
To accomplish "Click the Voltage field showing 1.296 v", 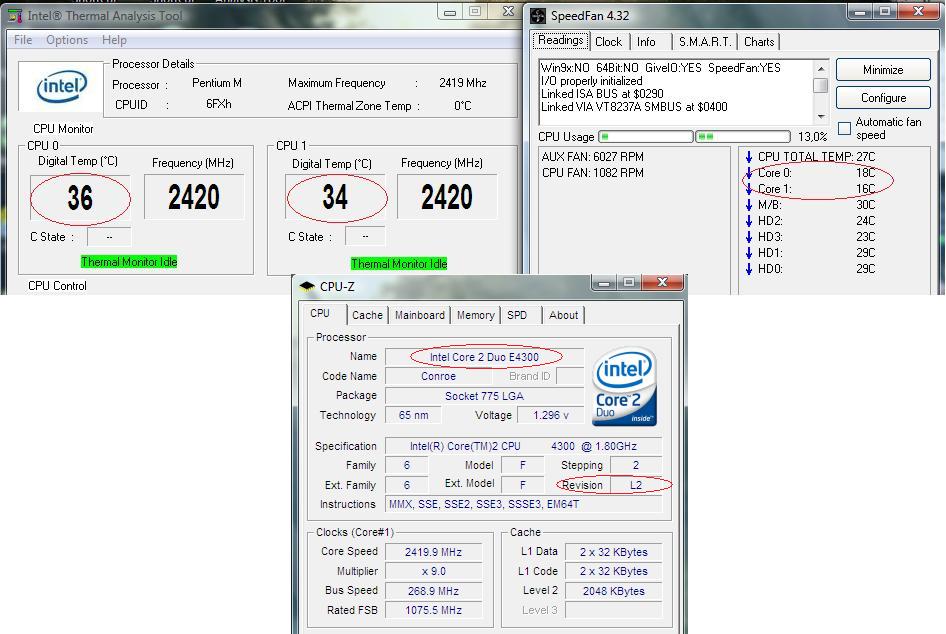I will (x=551, y=415).
